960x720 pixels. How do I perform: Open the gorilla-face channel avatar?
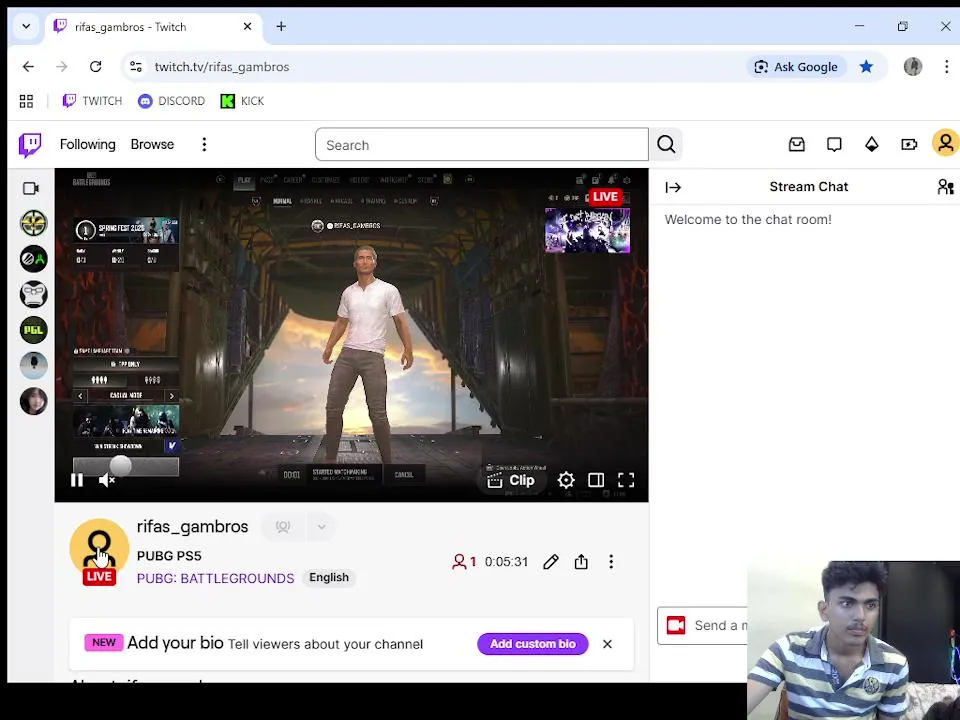tap(34, 294)
